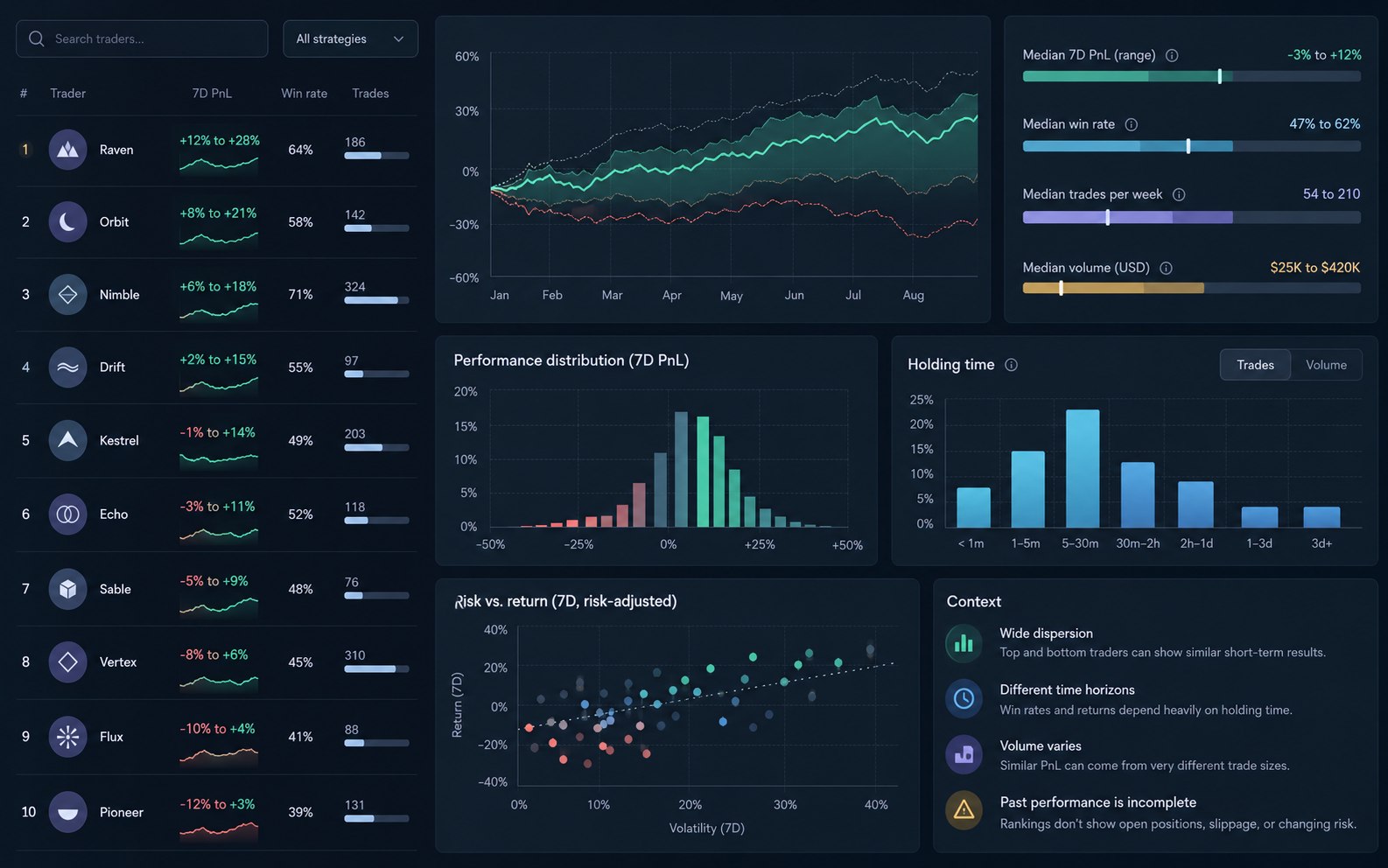This screenshot has width=1388, height=868.
Task: Sort the table by Win rate header
Action: 304,93
